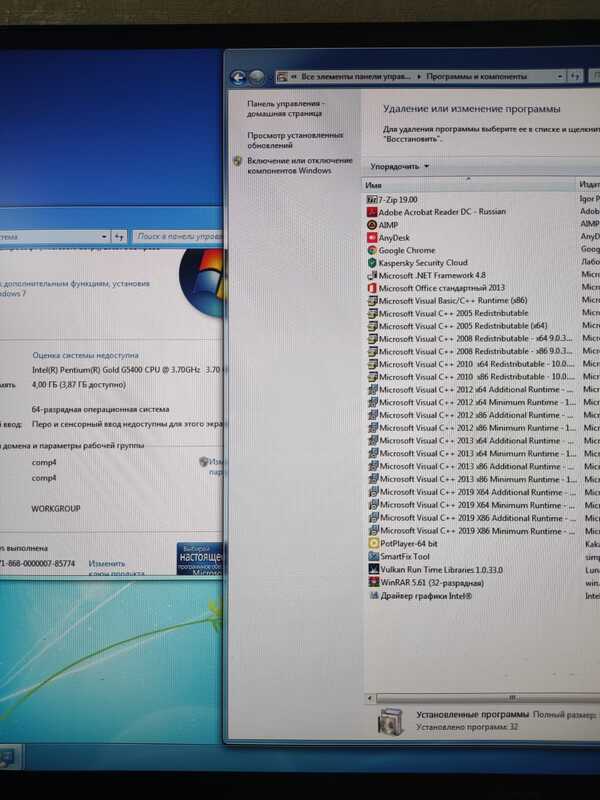Open Включение или отключение компонентов Windows
600x800 pixels.
click(x=300, y=165)
